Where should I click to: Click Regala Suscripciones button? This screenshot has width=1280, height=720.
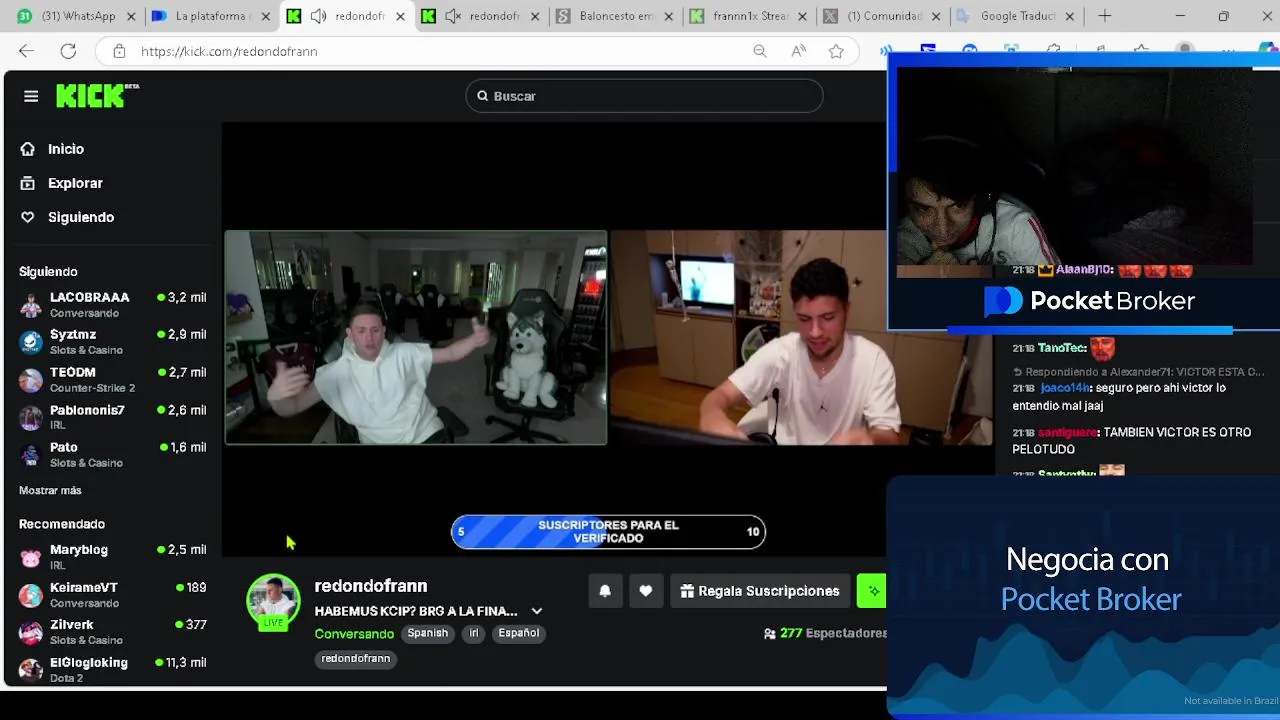coord(760,591)
